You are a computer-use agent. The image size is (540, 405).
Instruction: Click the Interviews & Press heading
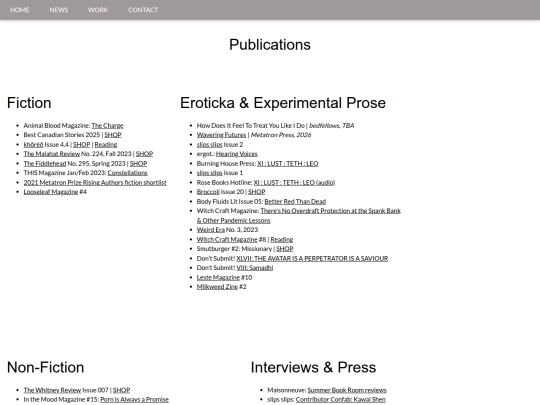[x=313, y=367]
